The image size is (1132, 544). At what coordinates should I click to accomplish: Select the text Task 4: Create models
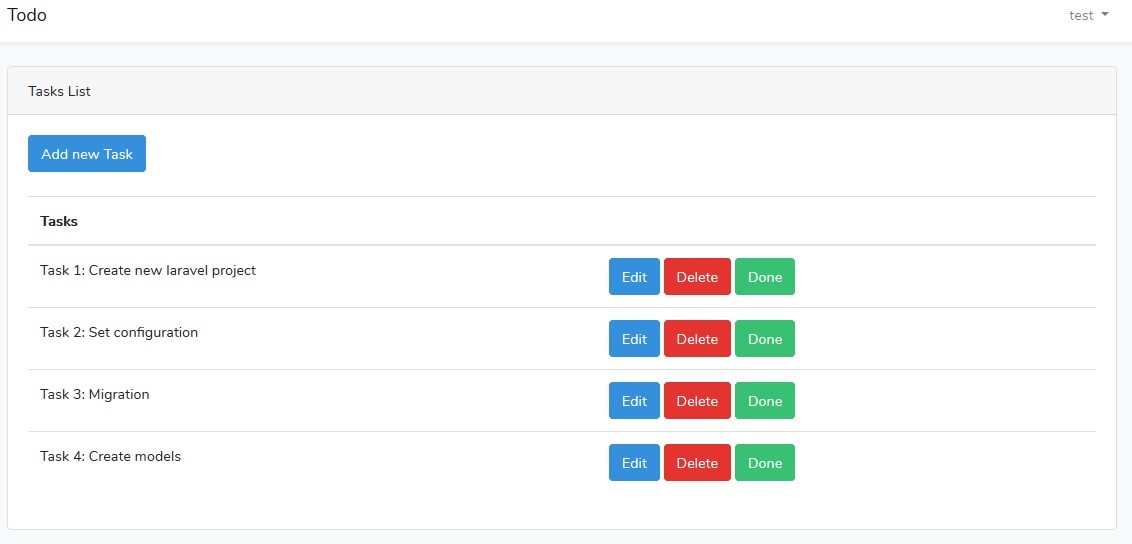pyautogui.click(x=110, y=457)
